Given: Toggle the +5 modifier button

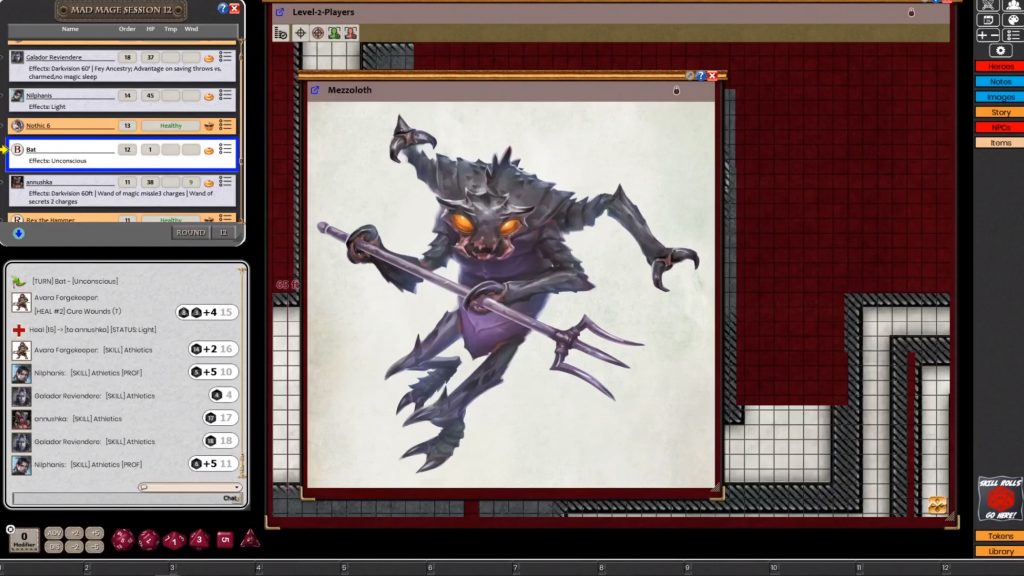Looking at the screenshot, I should click(95, 532).
